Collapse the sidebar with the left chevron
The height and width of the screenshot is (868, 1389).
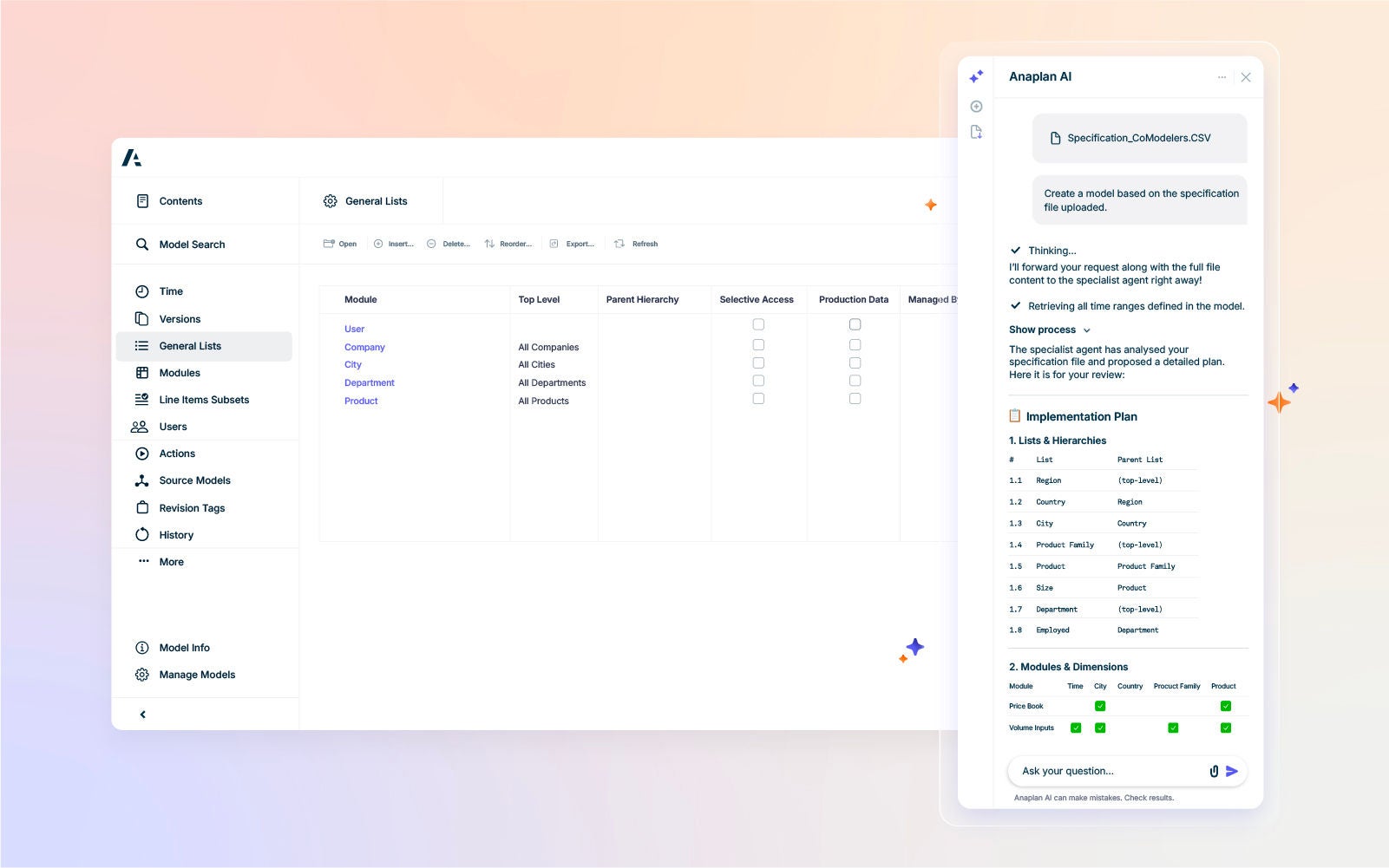coord(143,715)
